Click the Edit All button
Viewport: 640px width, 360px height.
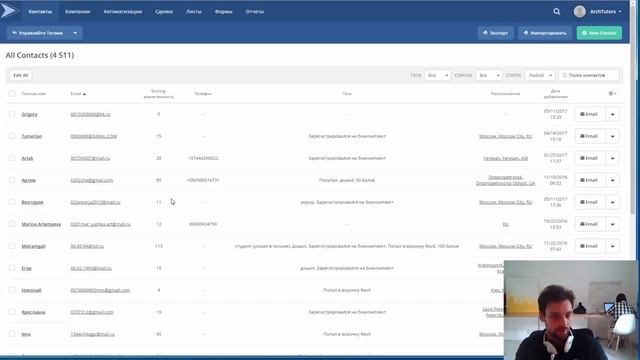click(x=21, y=75)
